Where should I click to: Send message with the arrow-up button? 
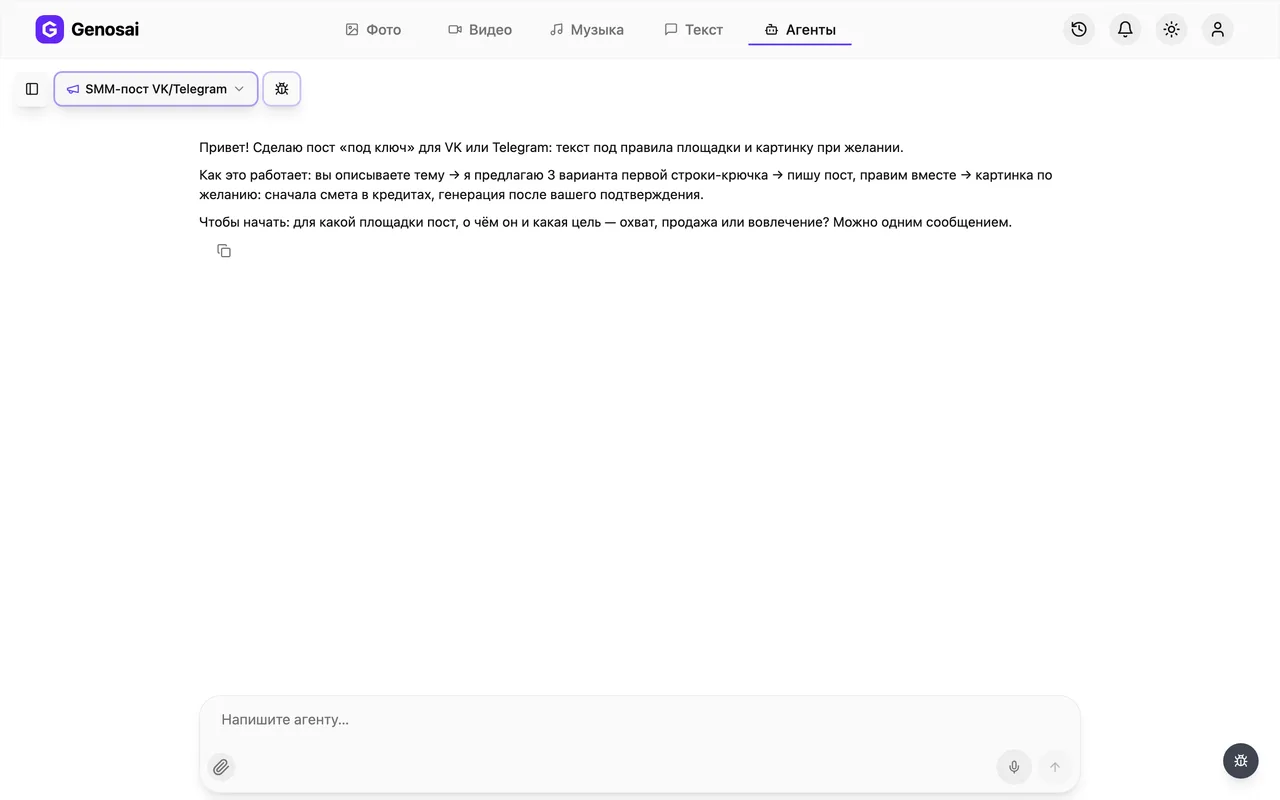pos(1055,767)
